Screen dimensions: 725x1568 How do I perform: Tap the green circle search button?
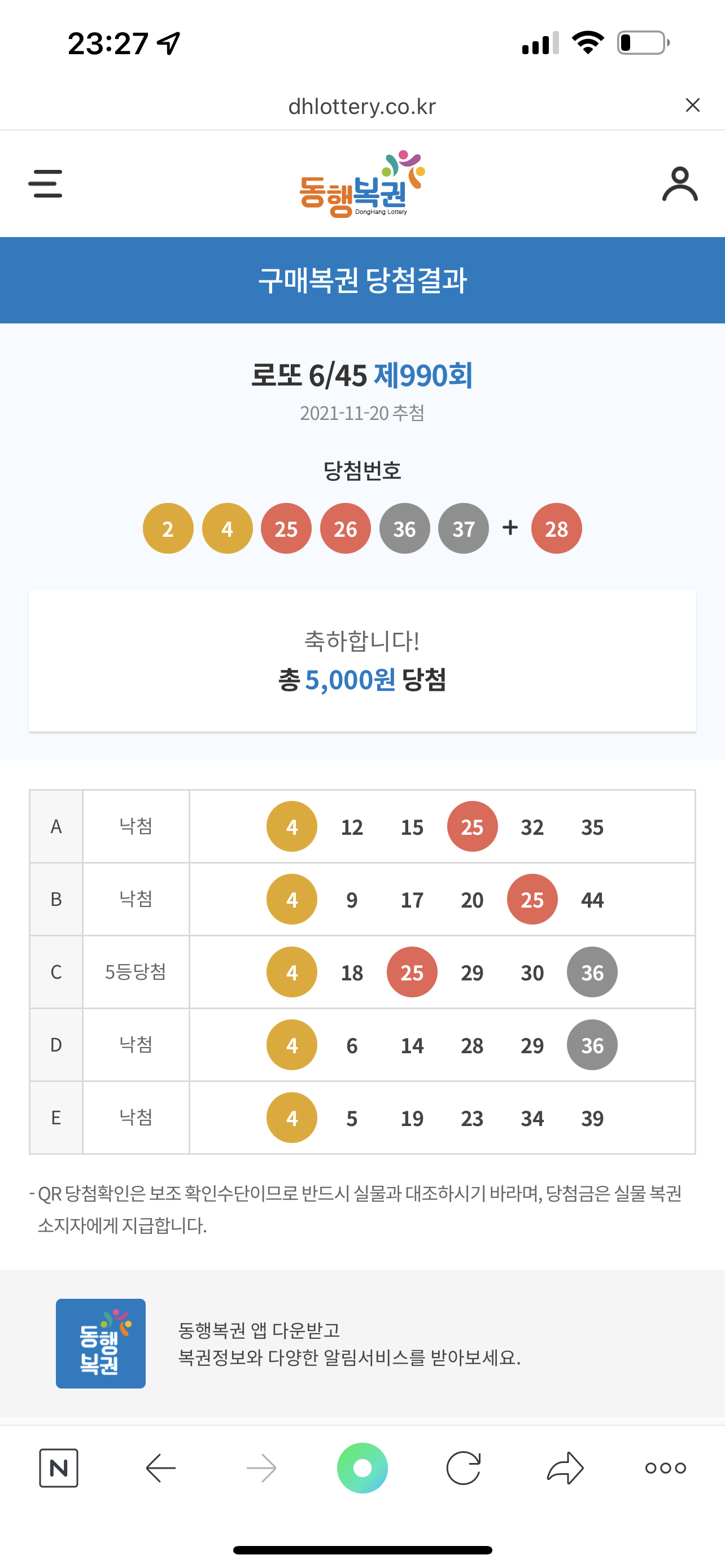pyautogui.click(x=362, y=1468)
